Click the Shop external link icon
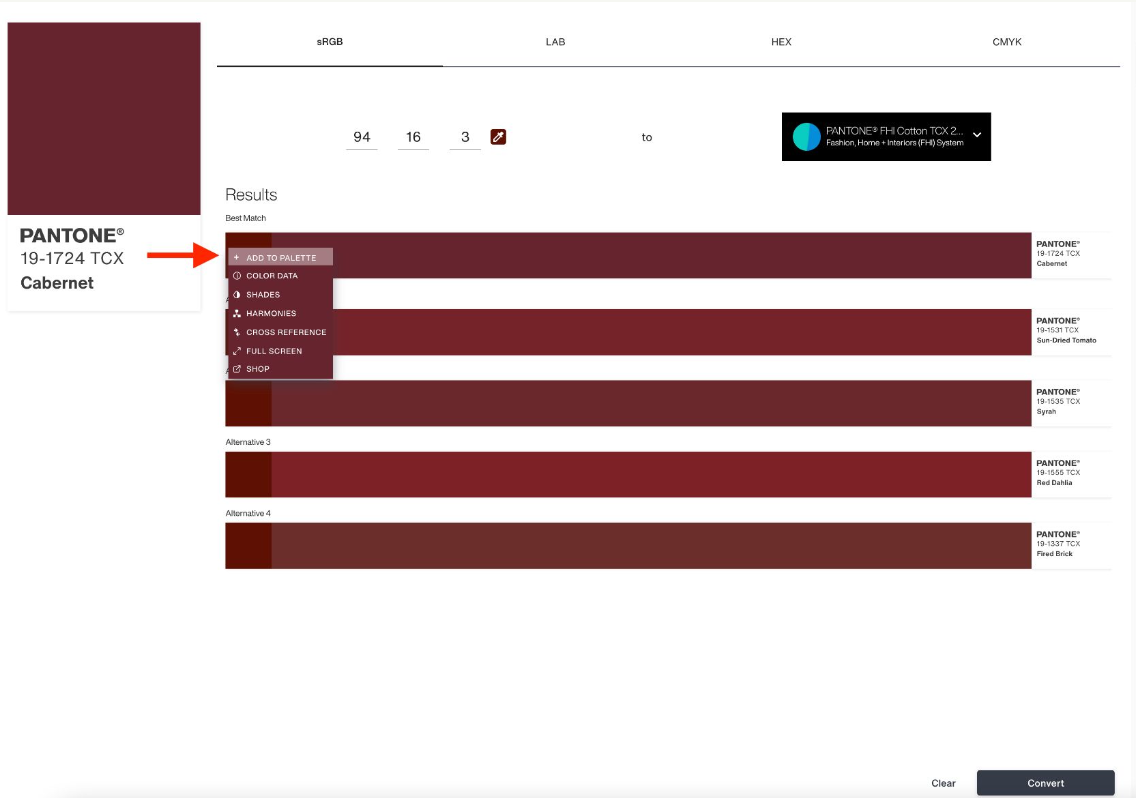 pos(236,369)
